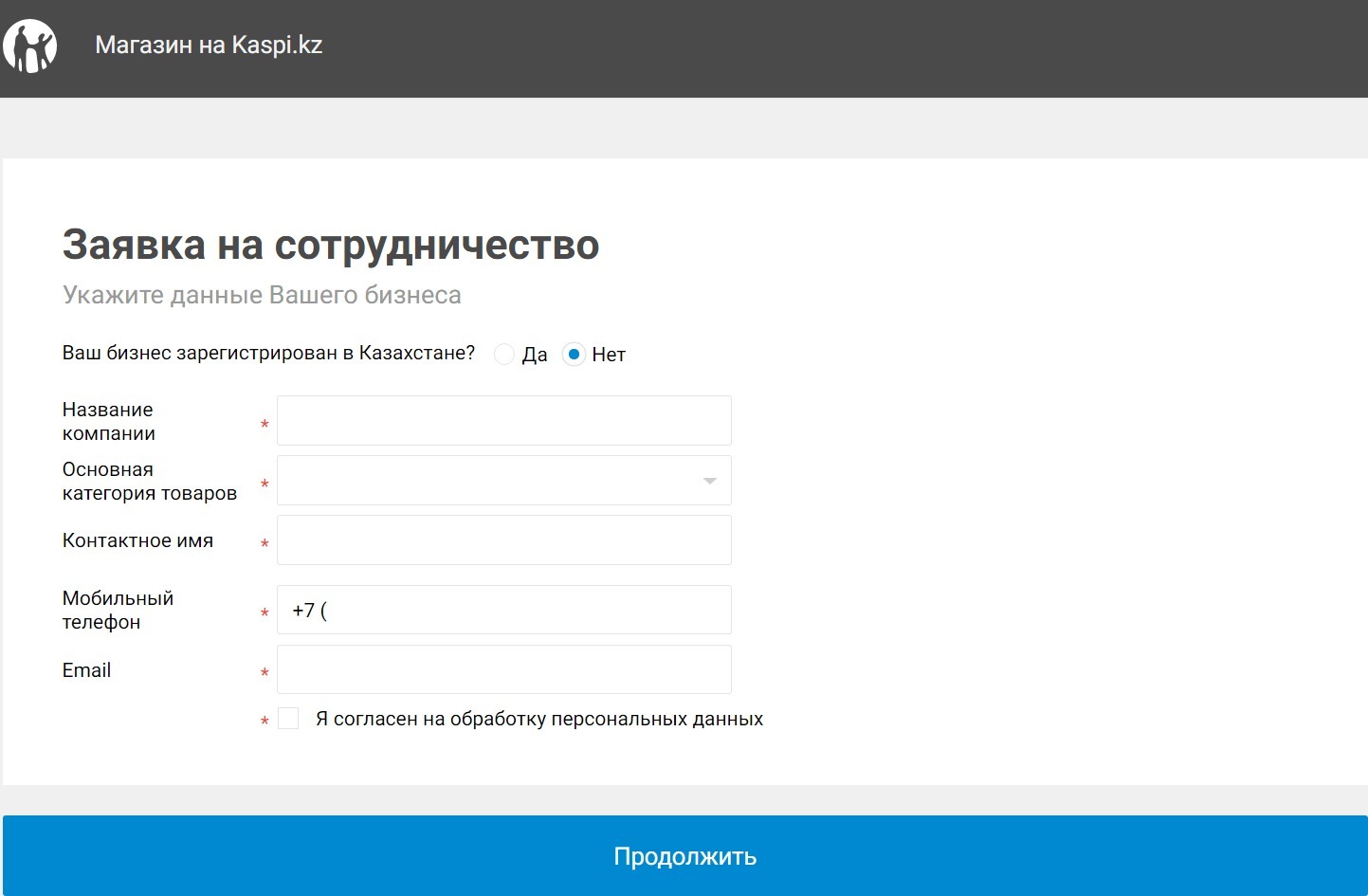Click the Заявка на сотрудничество heading
The width and height of the screenshot is (1368, 896).
(331, 245)
